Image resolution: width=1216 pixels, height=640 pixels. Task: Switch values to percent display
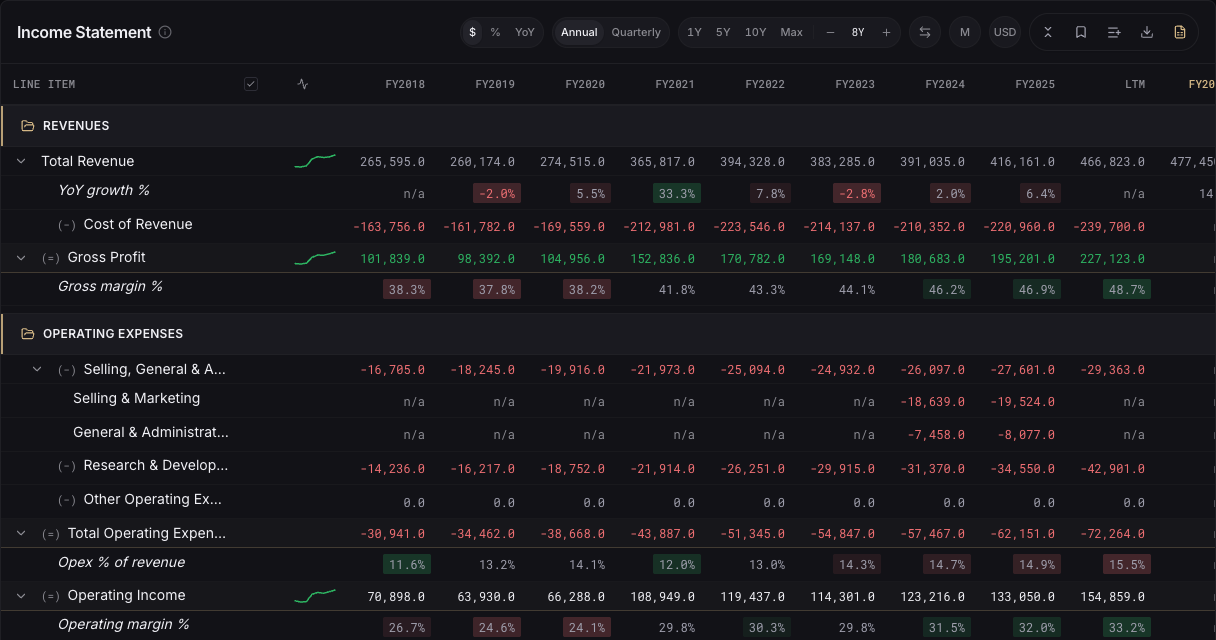[496, 32]
